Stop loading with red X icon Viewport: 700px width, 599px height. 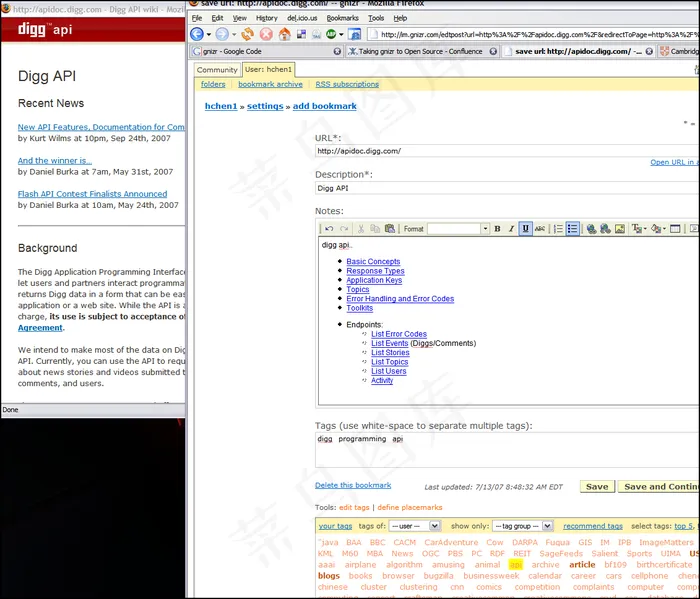click(266, 34)
